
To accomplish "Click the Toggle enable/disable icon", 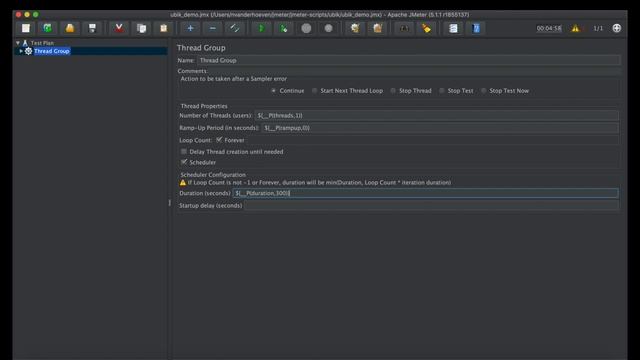I will pyautogui.click(x=235, y=28).
